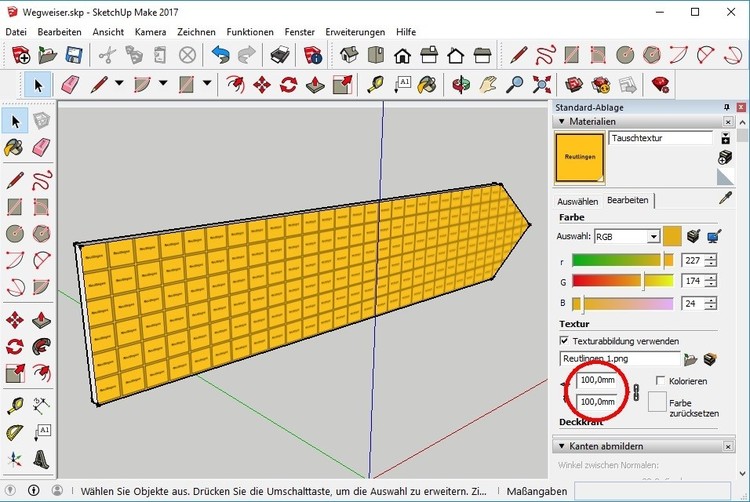Open the RGB color mode dropdown

click(653, 237)
